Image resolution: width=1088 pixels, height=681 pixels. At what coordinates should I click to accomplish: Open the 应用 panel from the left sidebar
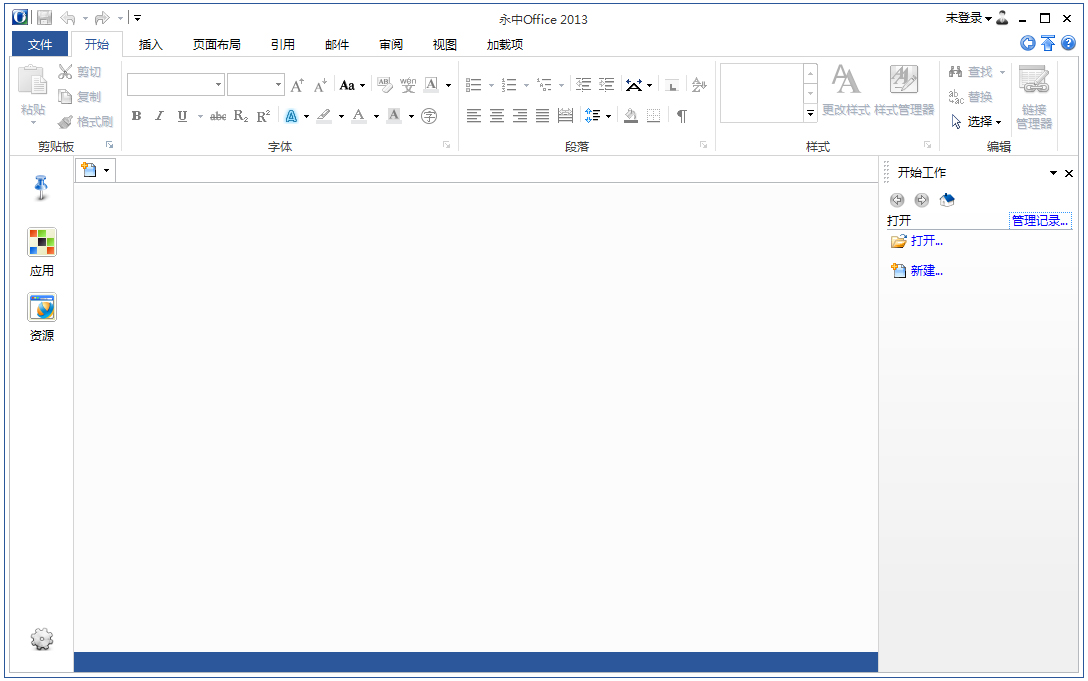tap(41, 248)
